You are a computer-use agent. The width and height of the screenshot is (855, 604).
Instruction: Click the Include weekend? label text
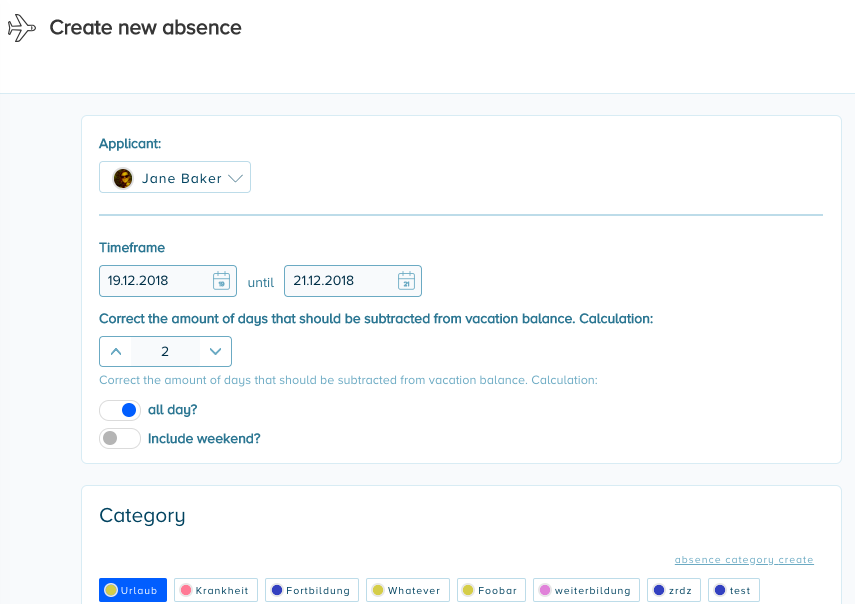pyautogui.click(x=204, y=439)
